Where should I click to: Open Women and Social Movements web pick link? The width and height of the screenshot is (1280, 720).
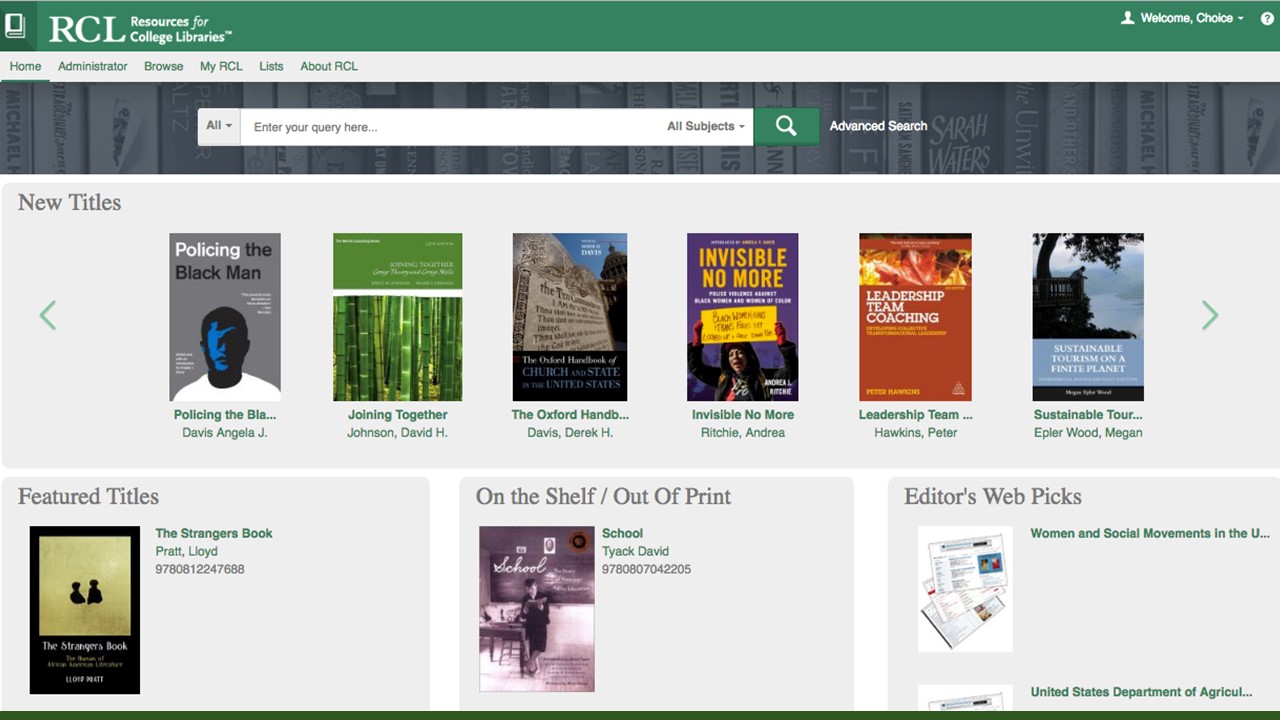pos(1149,533)
